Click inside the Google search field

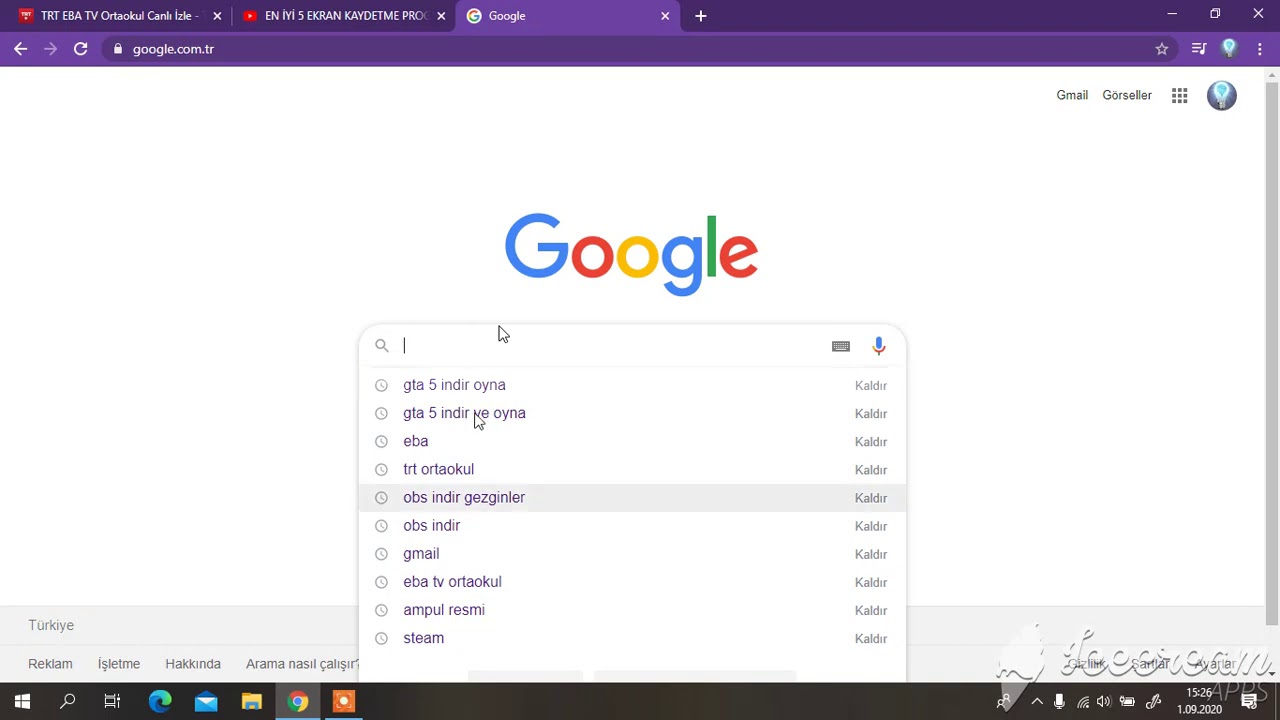pos(610,346)
